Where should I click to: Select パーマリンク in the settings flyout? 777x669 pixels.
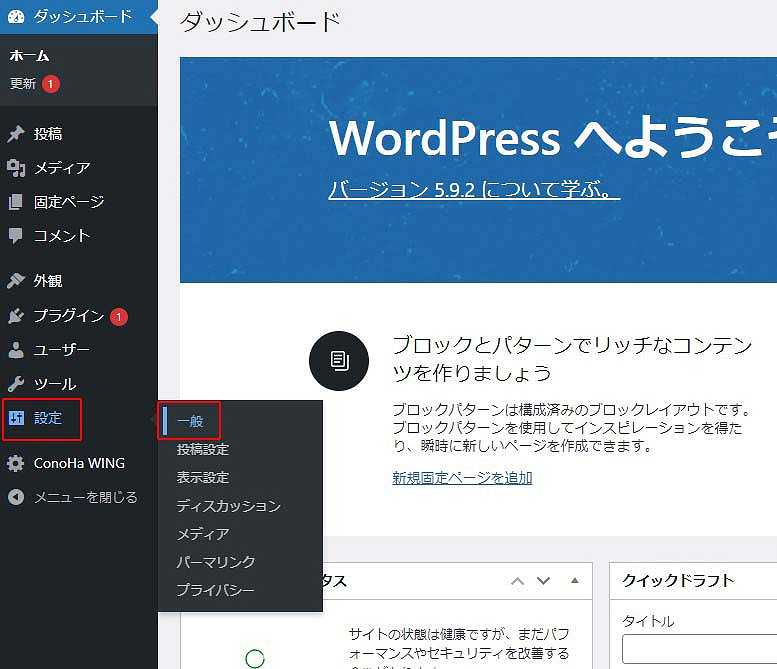tap(216, 562)
